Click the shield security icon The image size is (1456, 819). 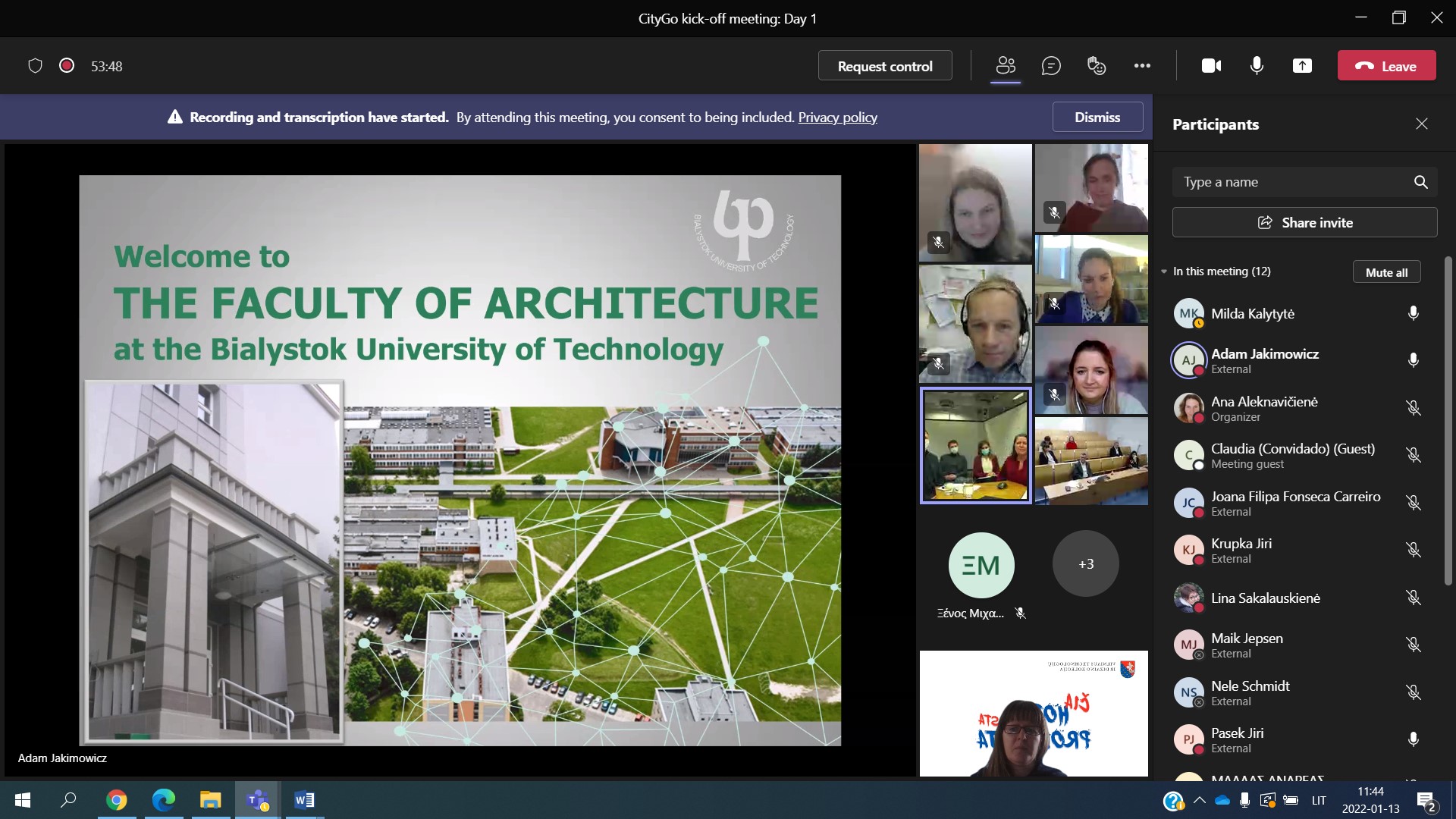point(35,66)
